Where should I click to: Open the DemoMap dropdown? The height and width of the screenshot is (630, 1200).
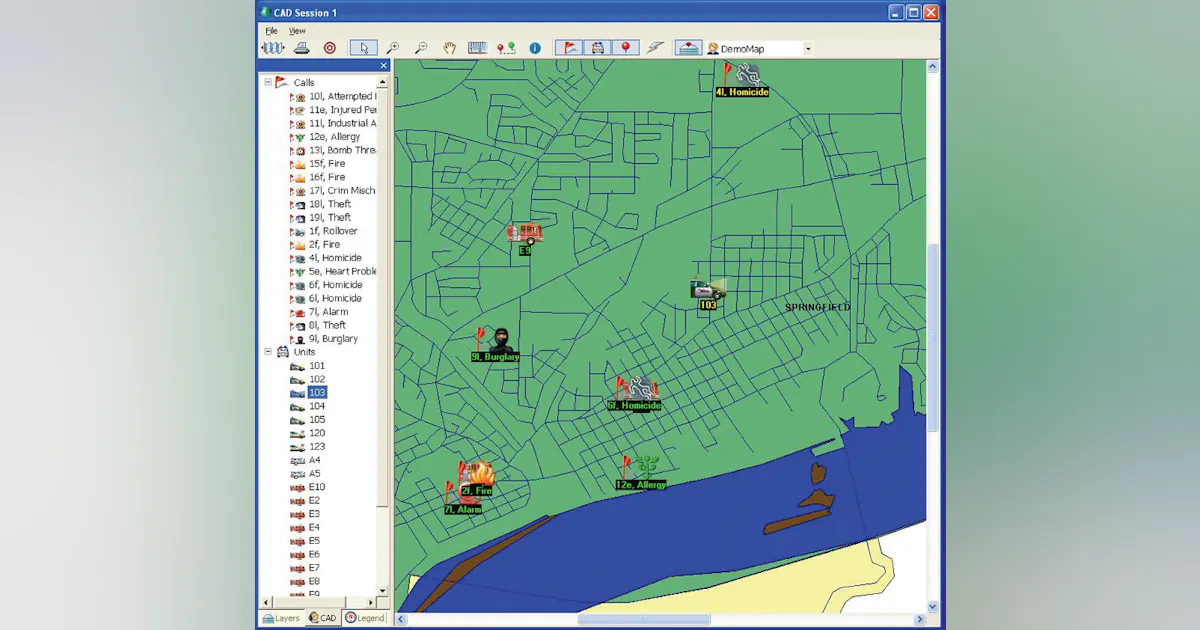[808, 48]
